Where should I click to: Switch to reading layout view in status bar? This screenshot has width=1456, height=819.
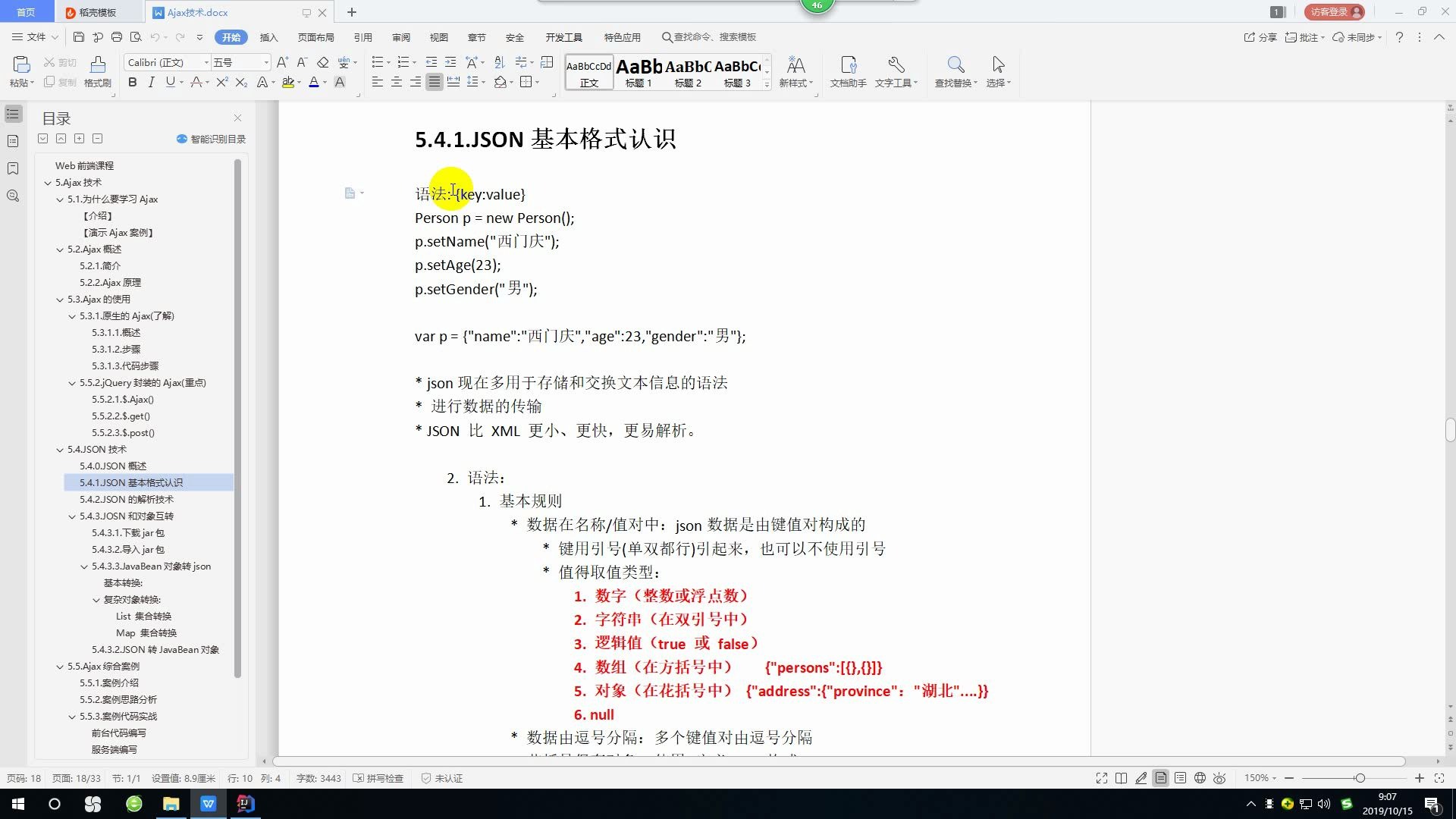[x=1122, y=778]
